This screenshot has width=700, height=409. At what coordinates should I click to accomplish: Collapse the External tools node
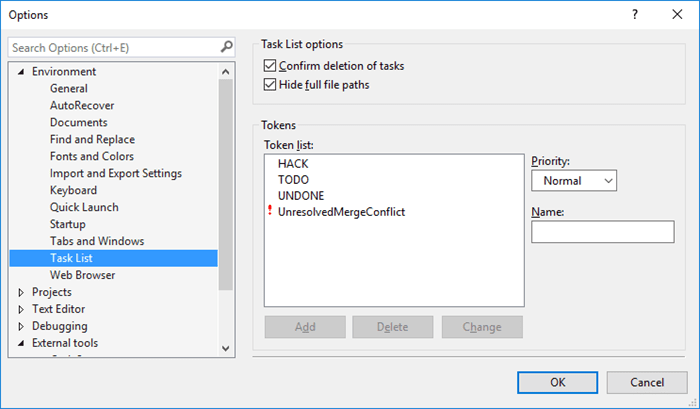[x=21, y=343]
